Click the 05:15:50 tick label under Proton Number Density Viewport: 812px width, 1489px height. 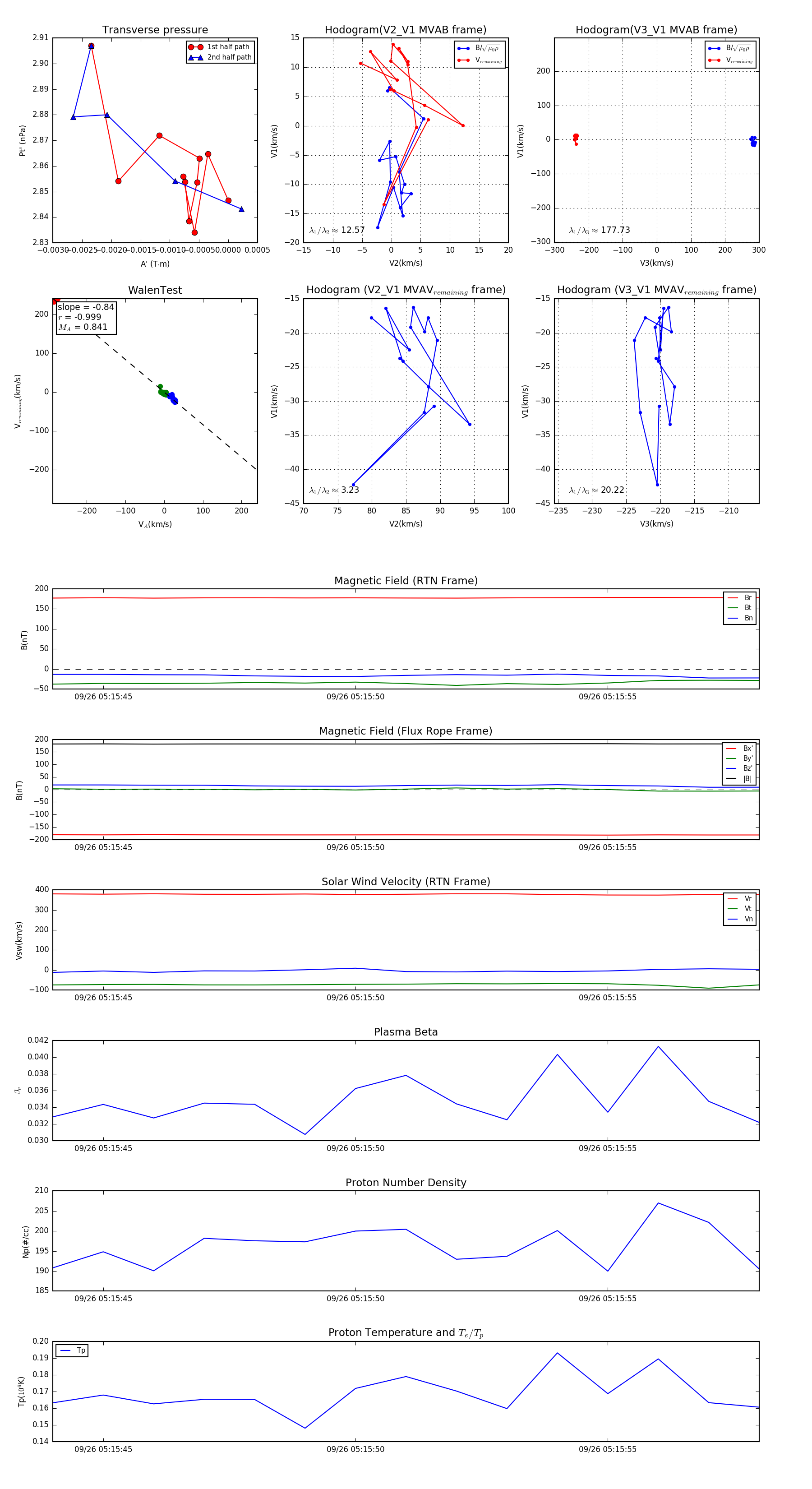(355, 1298)
